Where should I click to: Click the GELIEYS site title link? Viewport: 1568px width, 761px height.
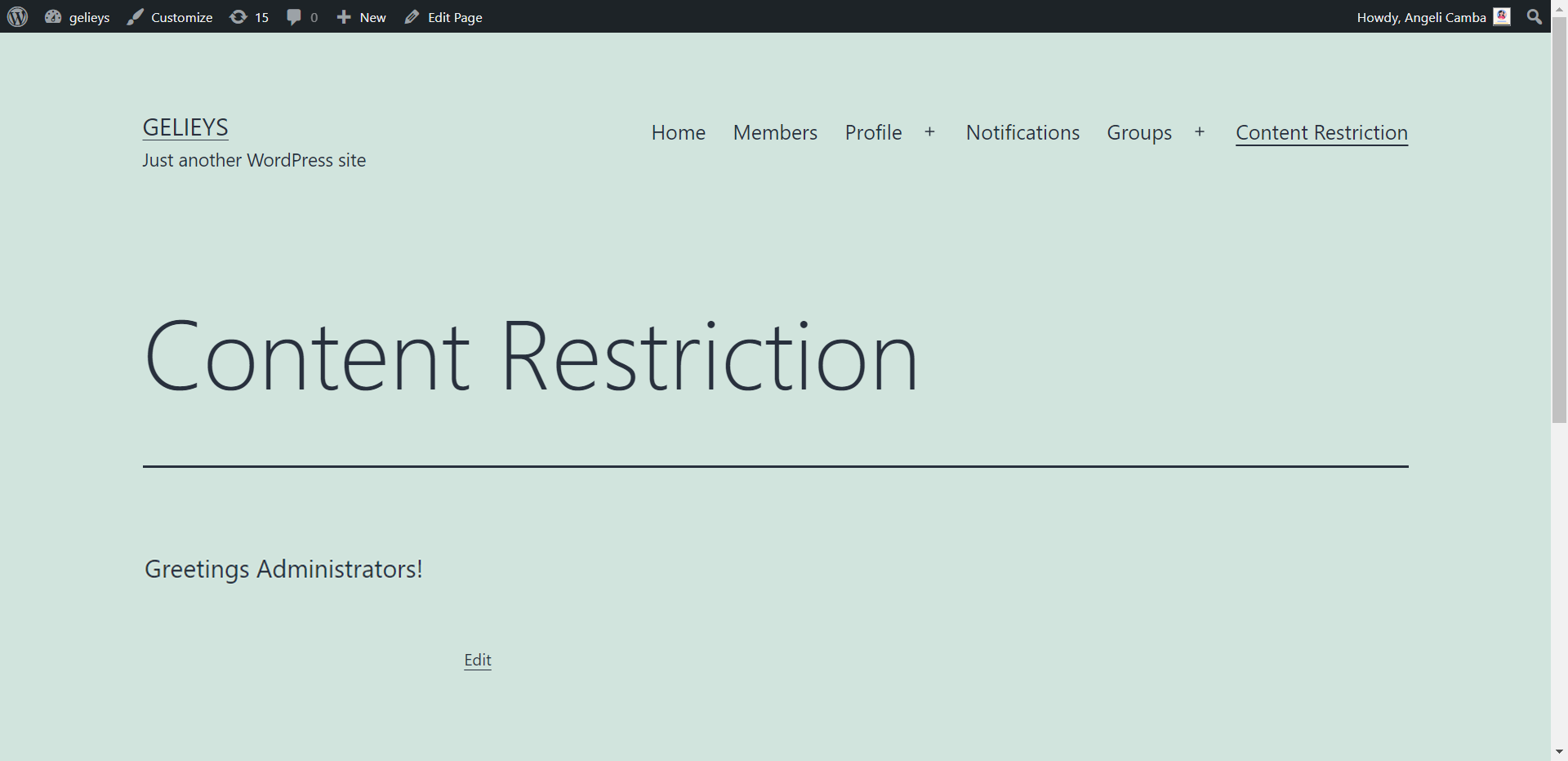[185, 127]
